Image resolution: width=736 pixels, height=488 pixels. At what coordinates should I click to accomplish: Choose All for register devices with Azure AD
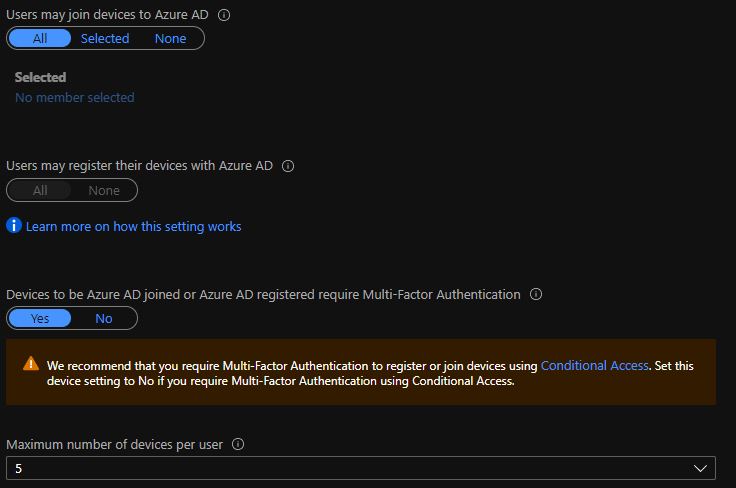pyautogui.click(x=40, y=191)
